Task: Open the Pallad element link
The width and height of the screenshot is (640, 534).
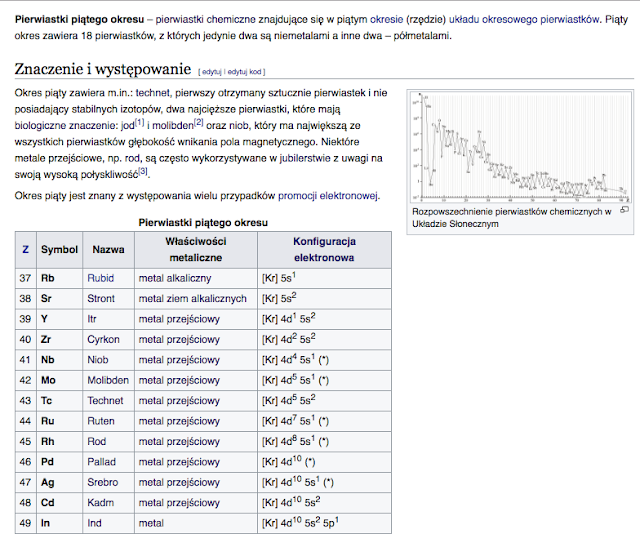Action: click(x=101, y=462)
